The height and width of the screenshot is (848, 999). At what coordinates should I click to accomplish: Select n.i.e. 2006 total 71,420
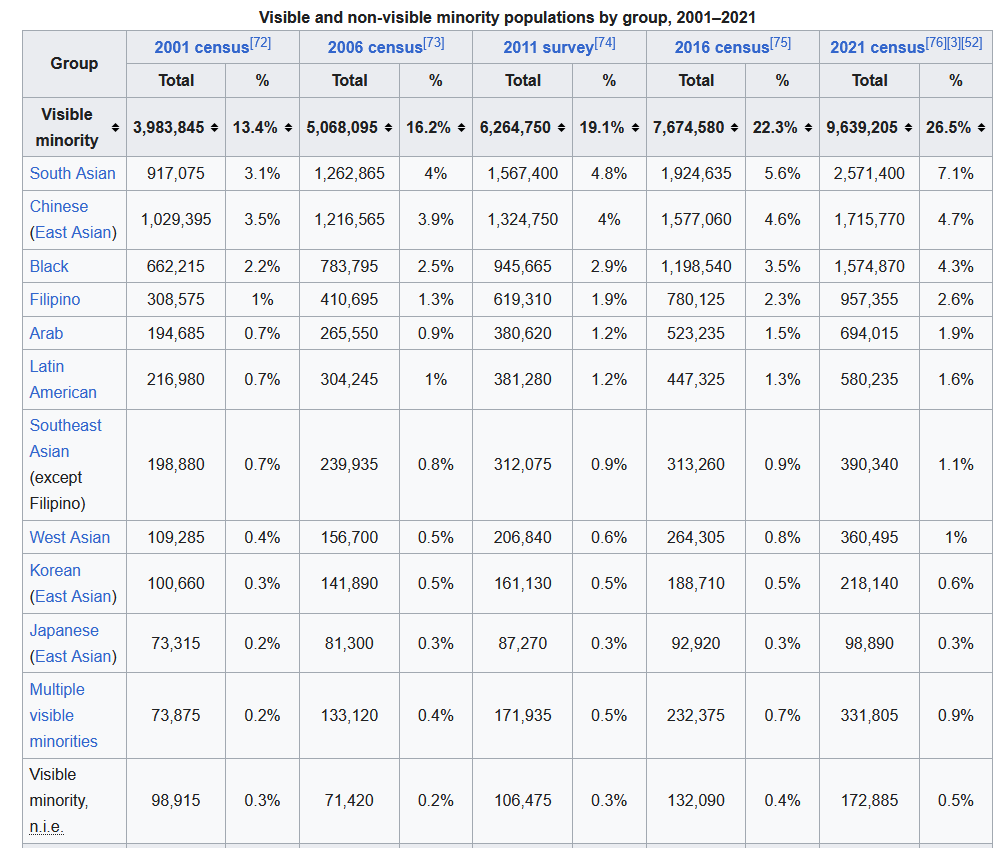click(349, 800)
